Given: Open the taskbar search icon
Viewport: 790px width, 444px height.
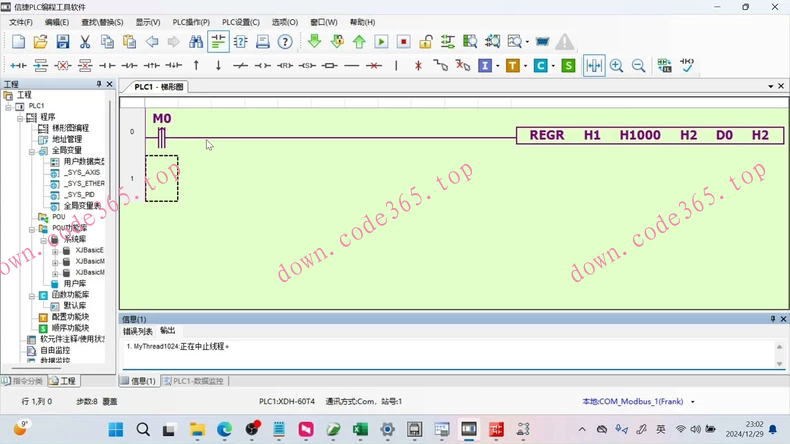Looking at the screenshot, I should pyautogui.click(x=143, y=429).
